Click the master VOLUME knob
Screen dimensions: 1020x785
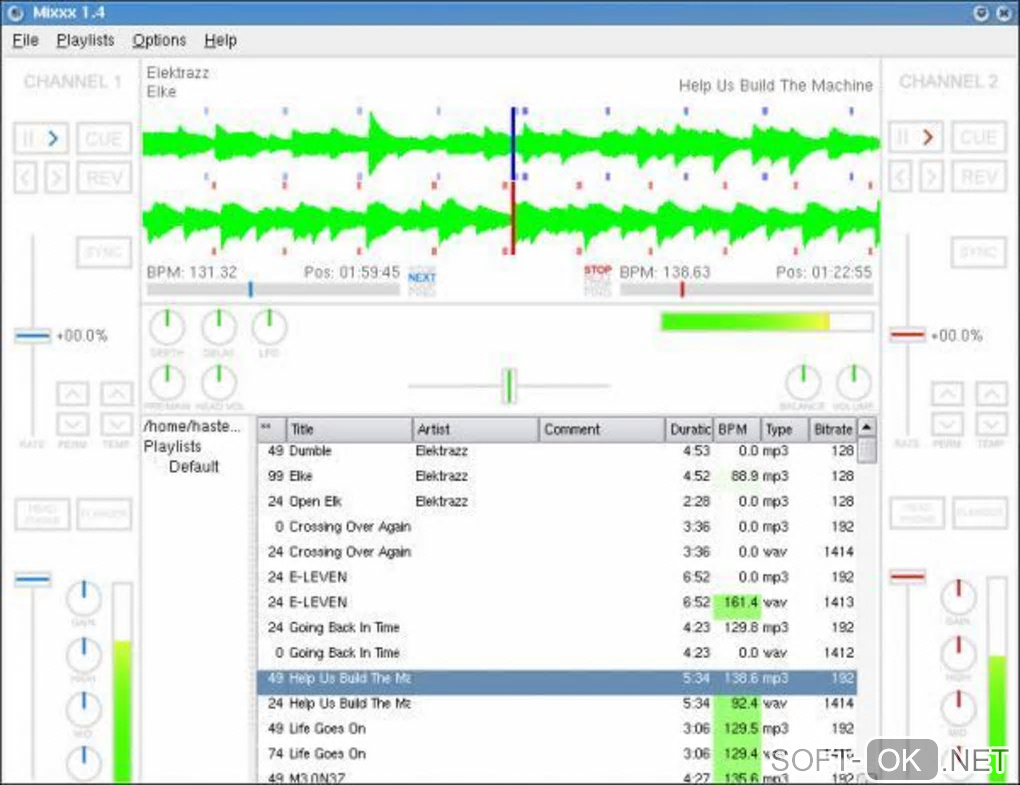tap(854, 382)
